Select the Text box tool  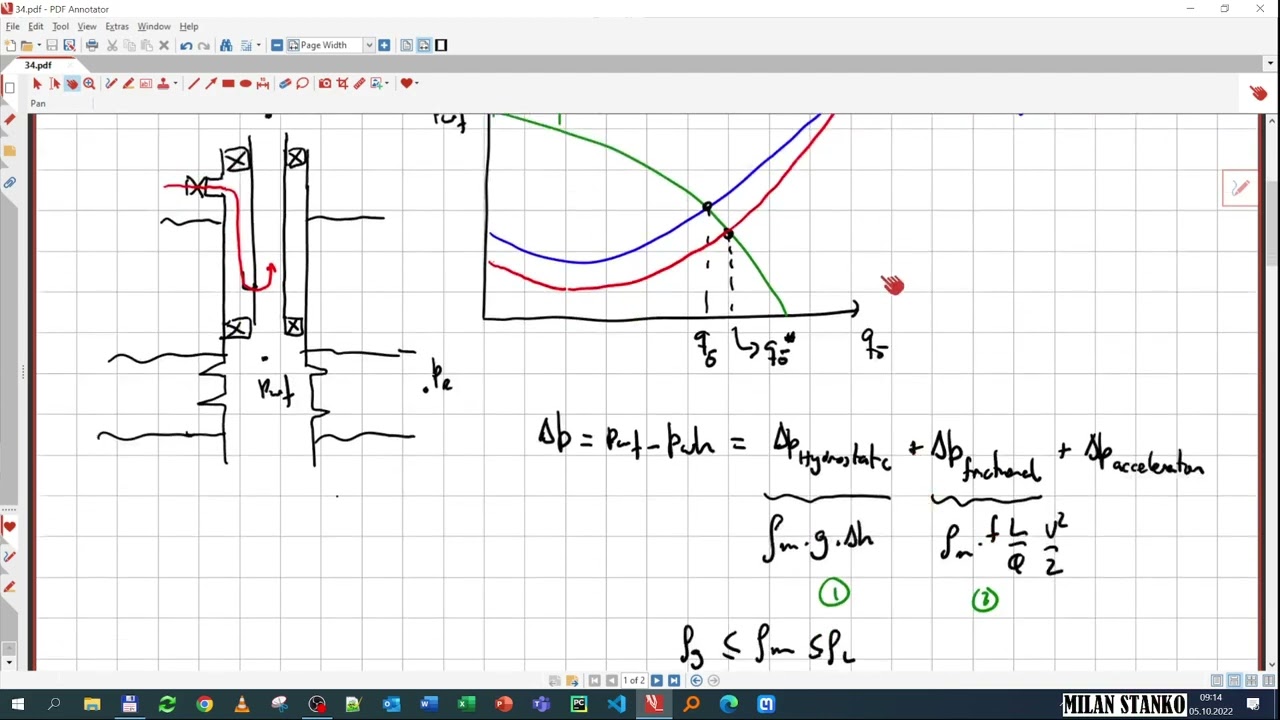click(146, 83)
